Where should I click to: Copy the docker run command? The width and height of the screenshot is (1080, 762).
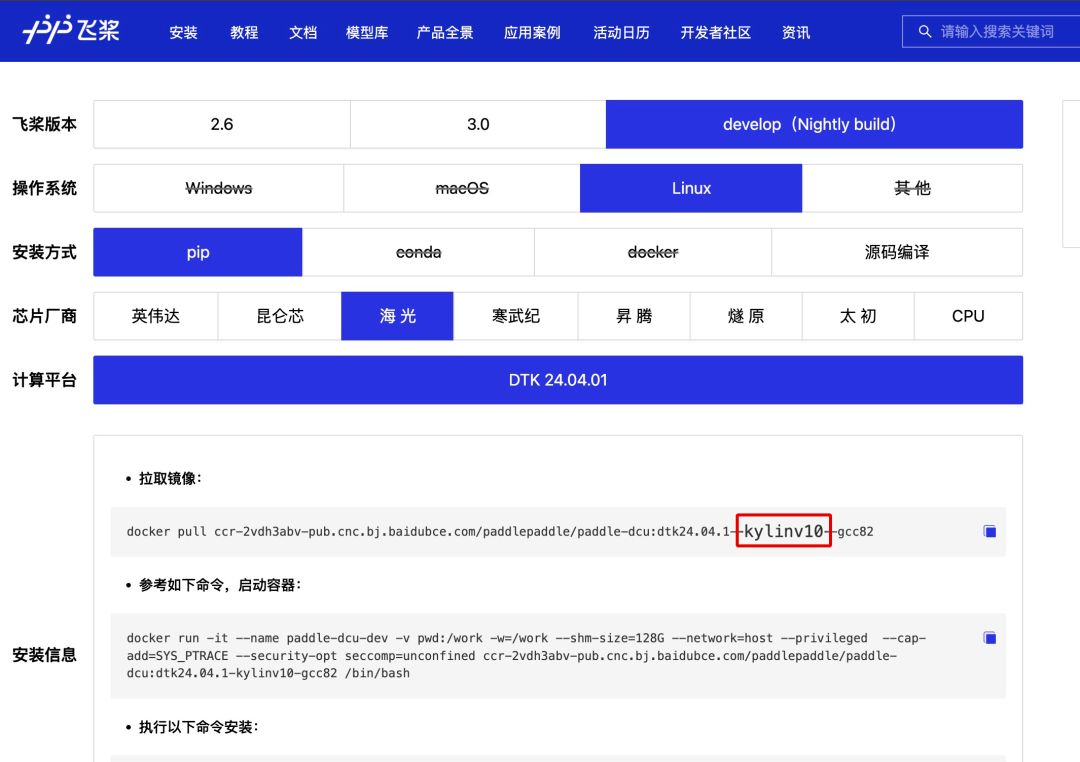coord(989,638)
